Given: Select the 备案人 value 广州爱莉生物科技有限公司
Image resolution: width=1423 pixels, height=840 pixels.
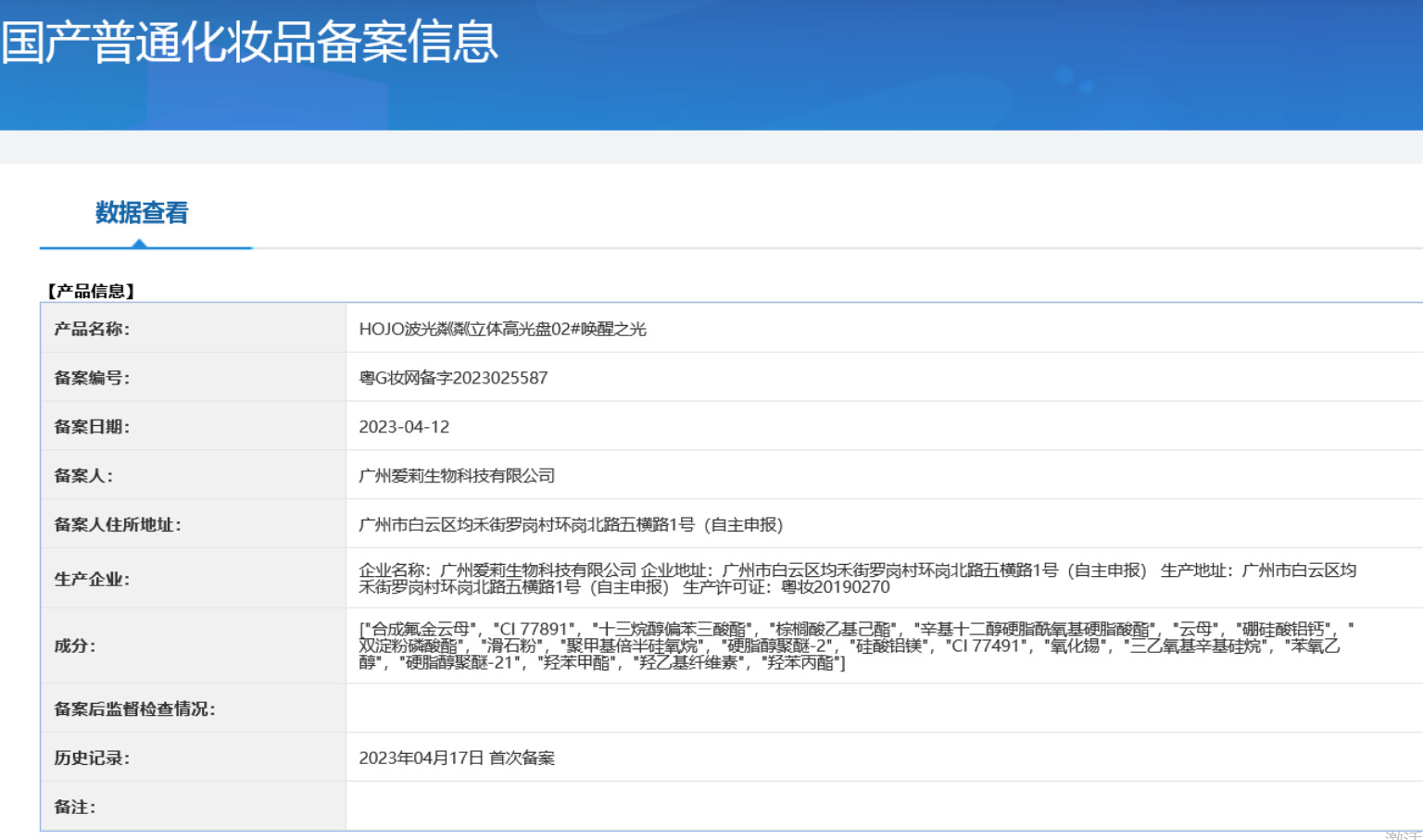Looking at the screenshot, I should click(457, 476).
